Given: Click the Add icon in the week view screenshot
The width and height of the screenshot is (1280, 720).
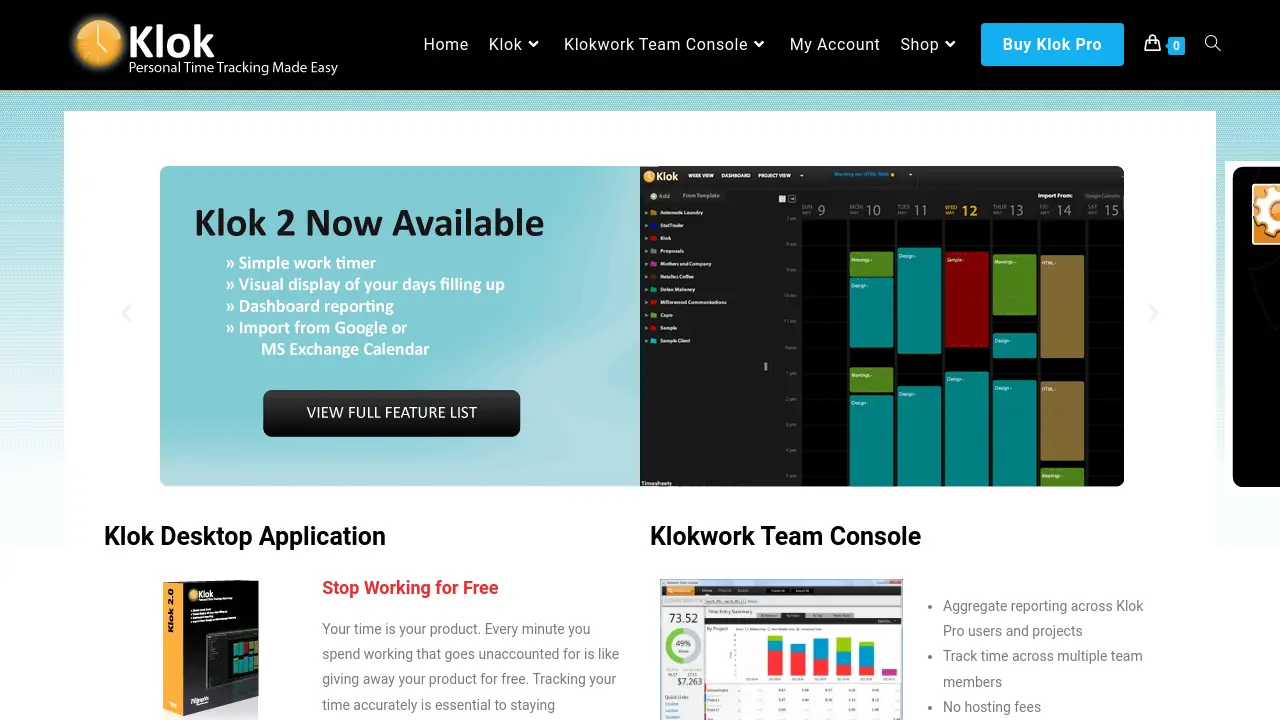Looking at the screenshot, I should tap(653, 195).
